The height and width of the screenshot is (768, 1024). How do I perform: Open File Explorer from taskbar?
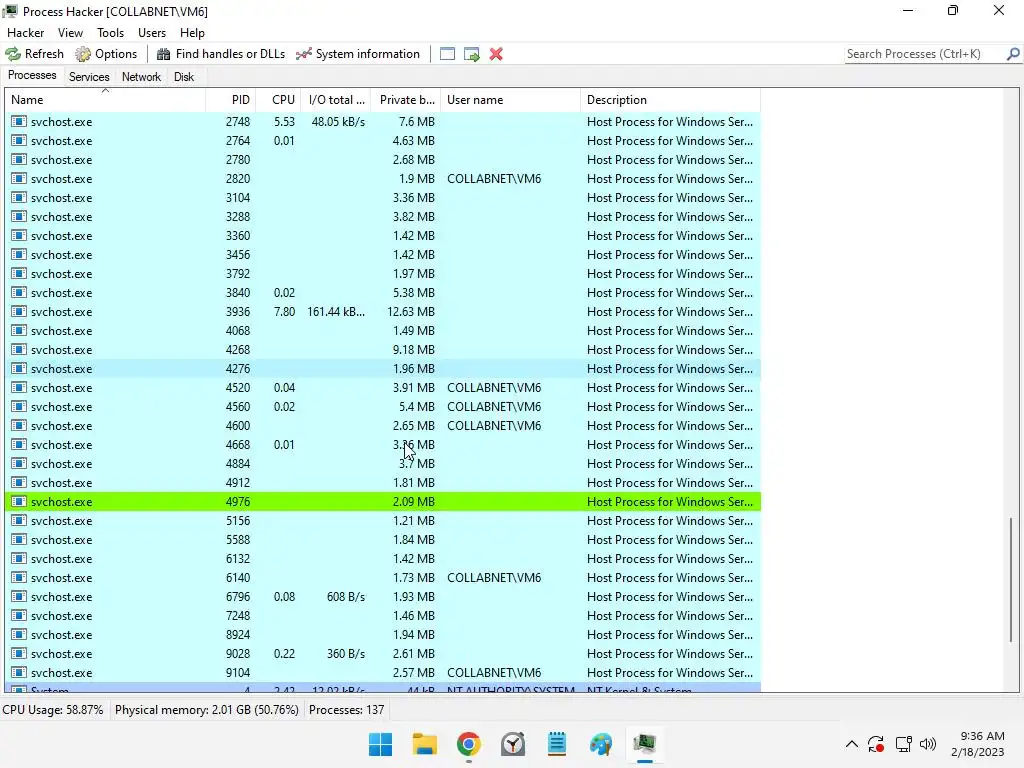(424, 744)
